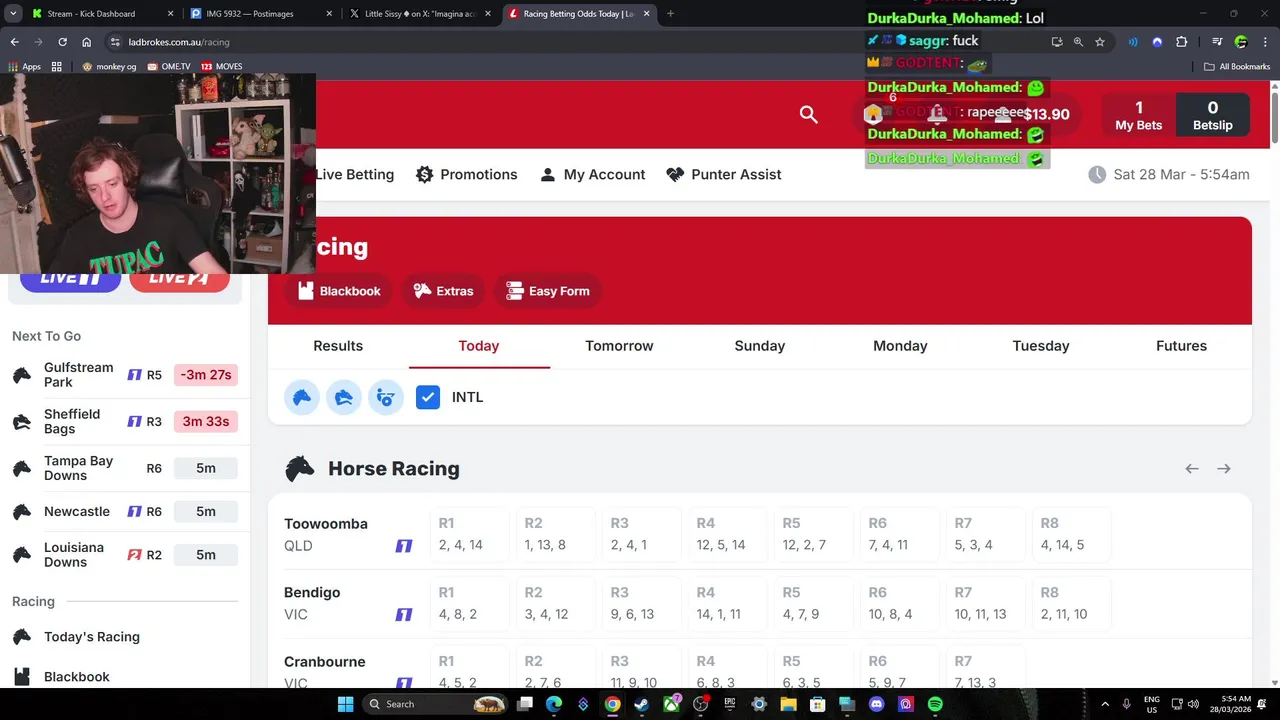Screen dimensions: 1280x720
Task: Open a new browser tab with plus button
Action: (670, 14)
